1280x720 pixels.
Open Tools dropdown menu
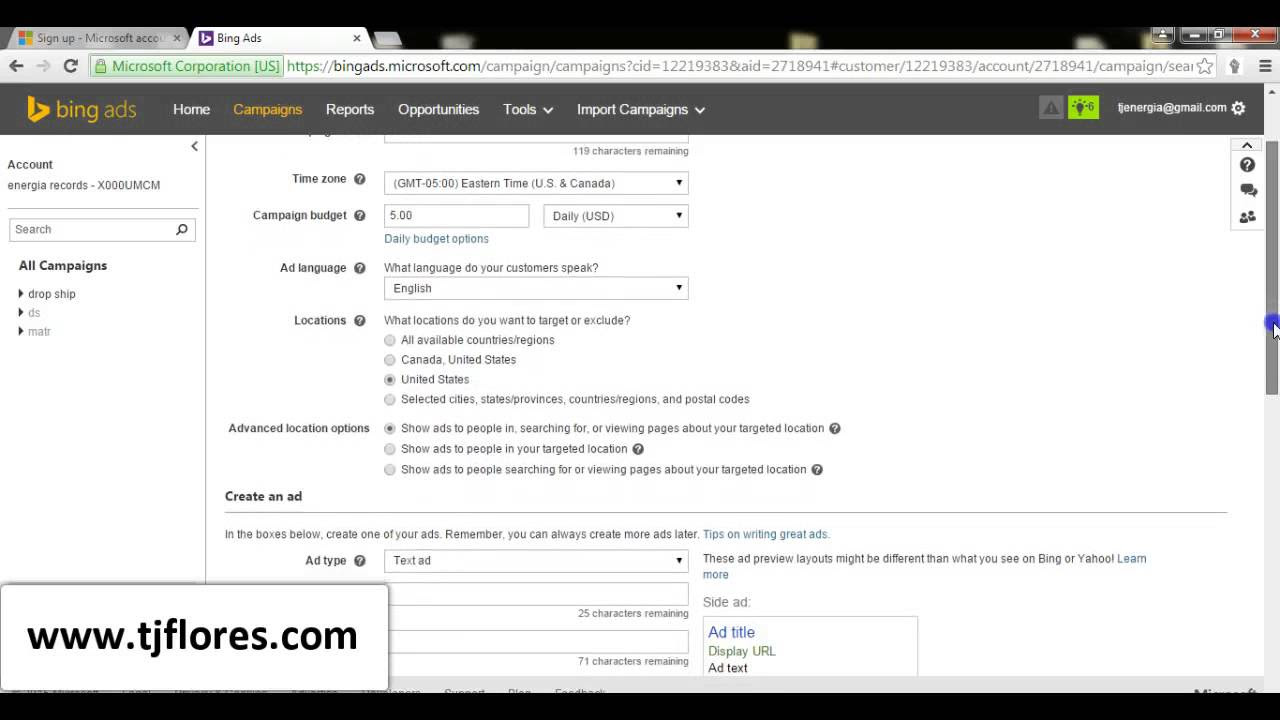point(528,109)
